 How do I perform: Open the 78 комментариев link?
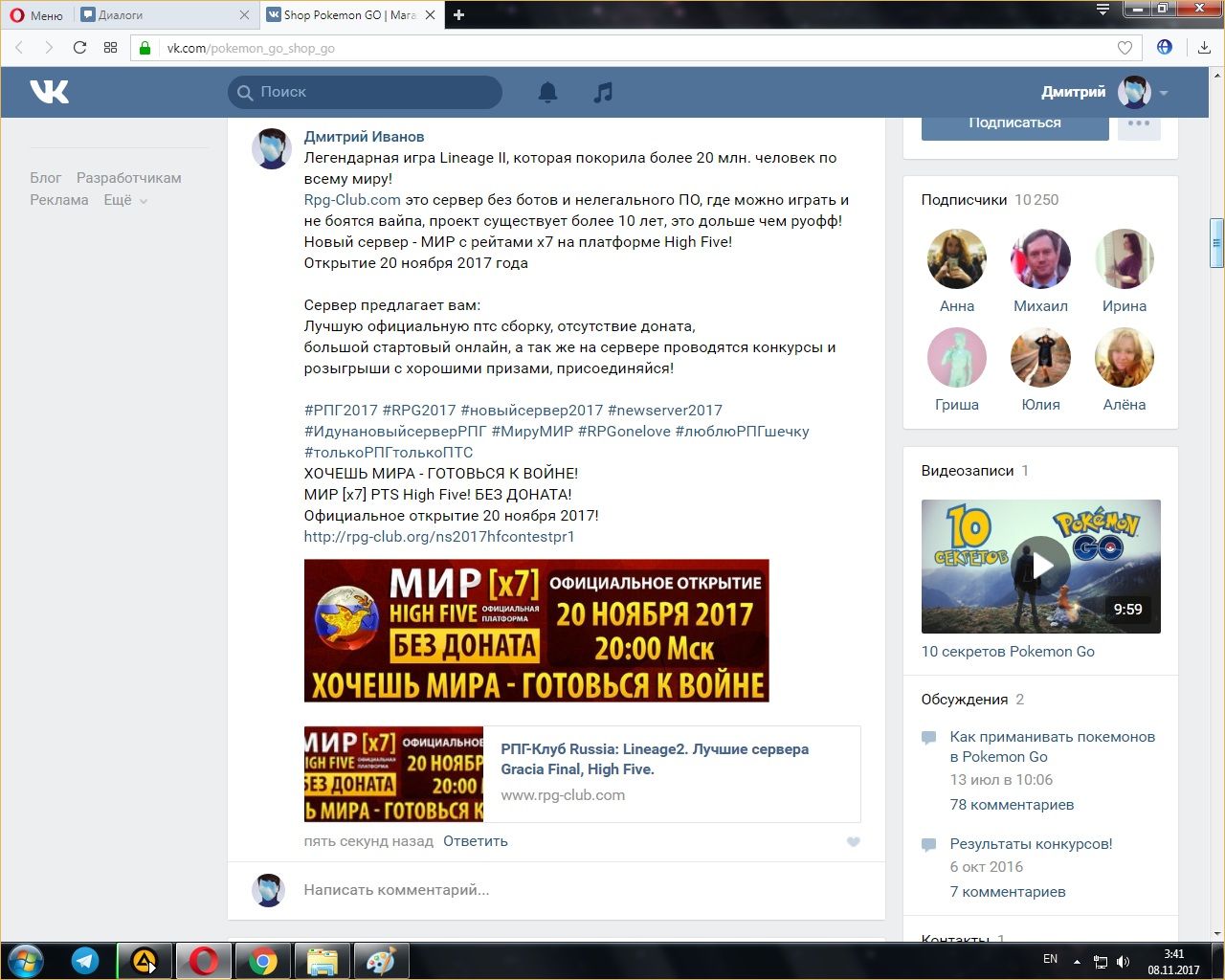(x=1012, y=805)
